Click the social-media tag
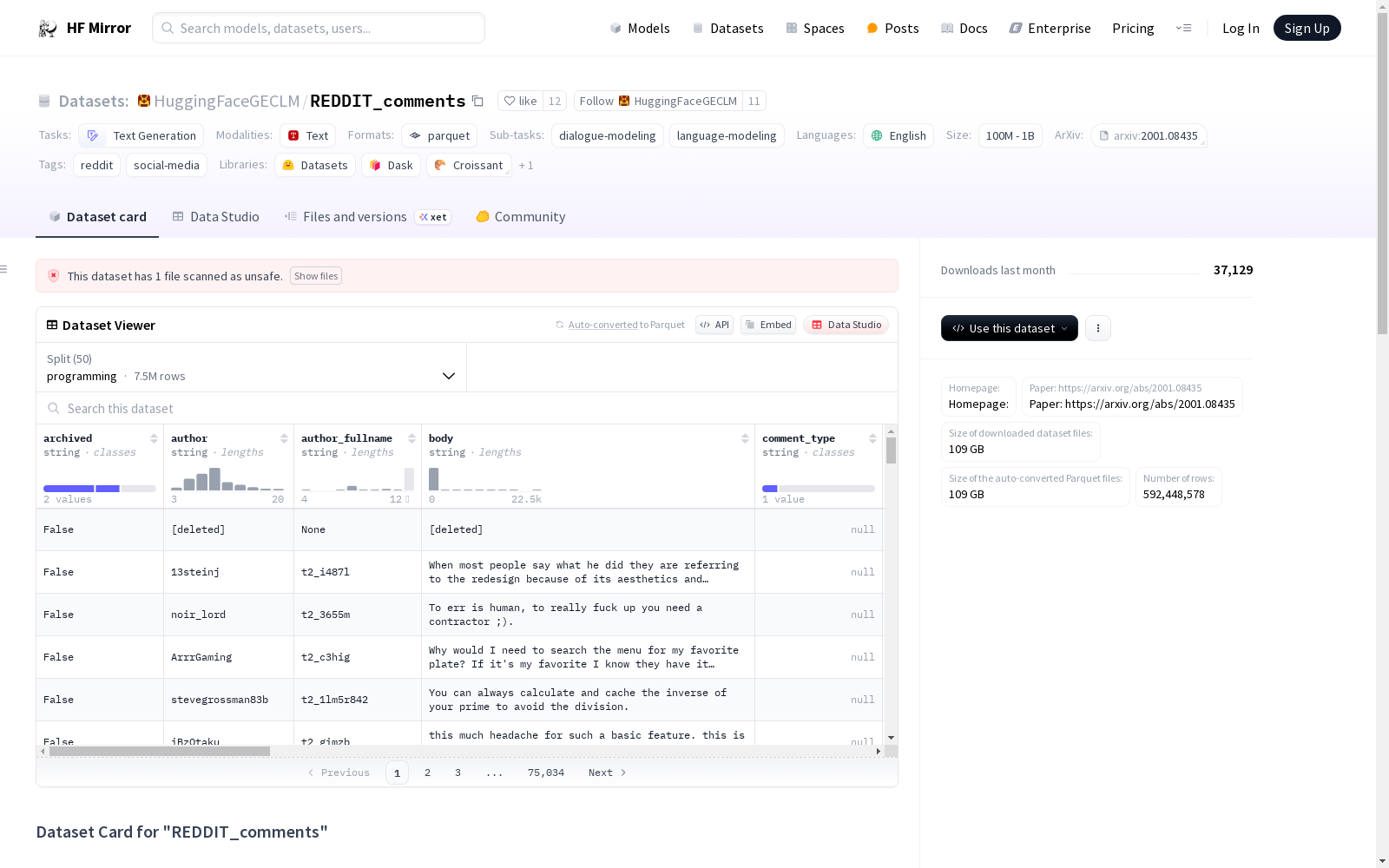The width and height of the screenshot is (1389, 868). 167,165
